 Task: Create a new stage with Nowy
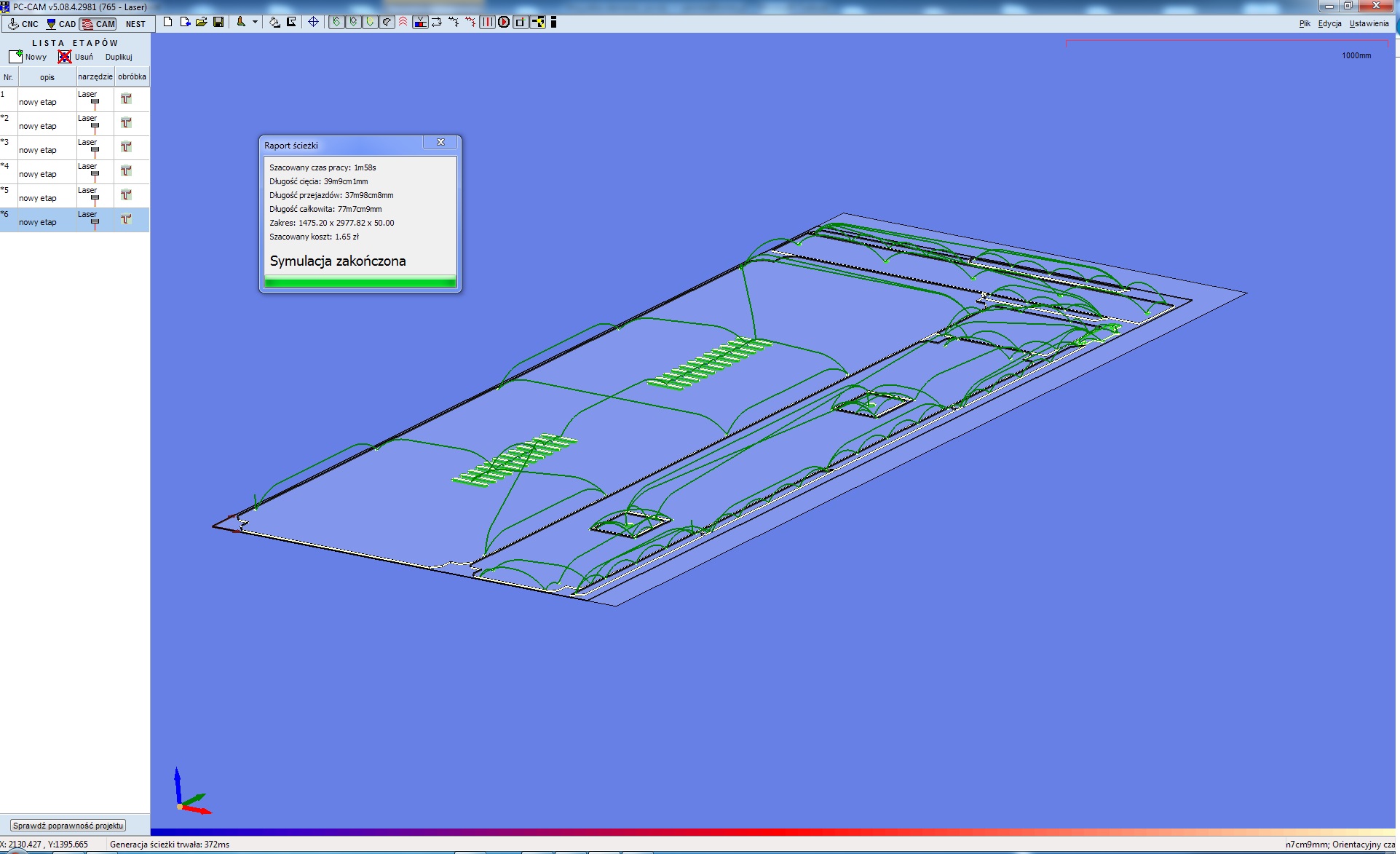pyautogui.click(x=28, y=57)
